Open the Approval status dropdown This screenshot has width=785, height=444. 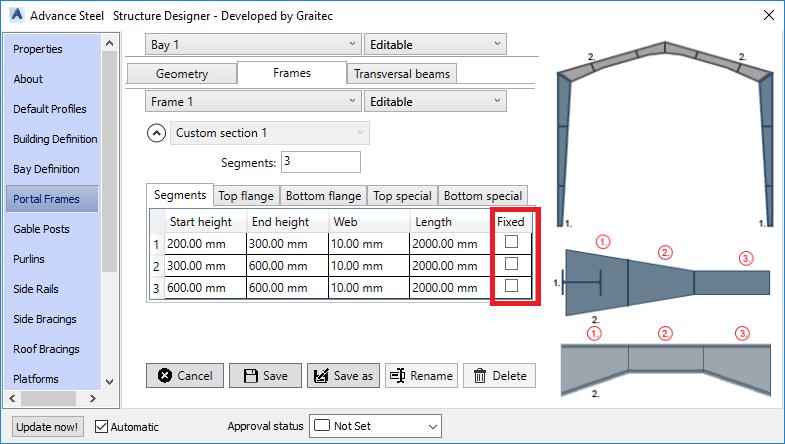pyautogui.click(x=375, y=426)
